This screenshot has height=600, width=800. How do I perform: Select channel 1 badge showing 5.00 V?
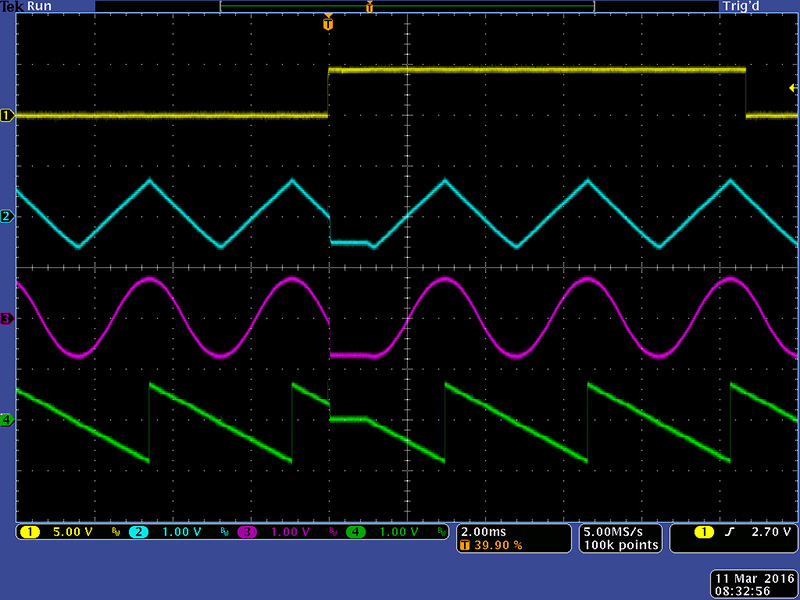coord(29,532)
